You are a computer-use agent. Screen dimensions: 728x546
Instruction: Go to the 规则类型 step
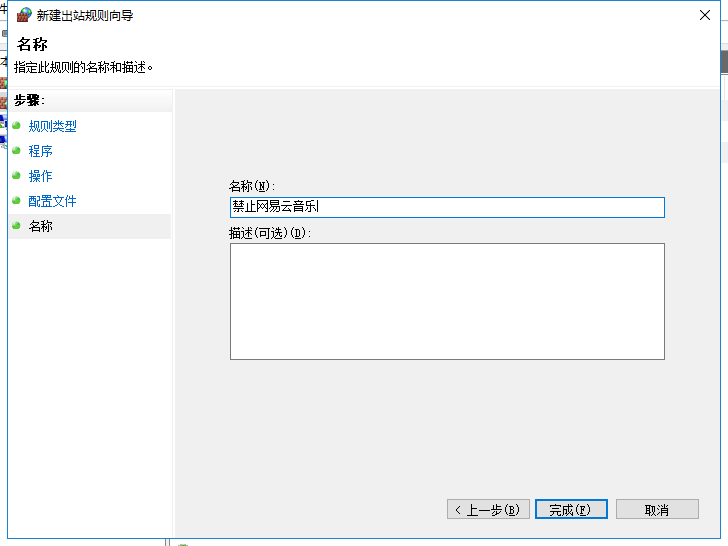[x=52, y=126]
